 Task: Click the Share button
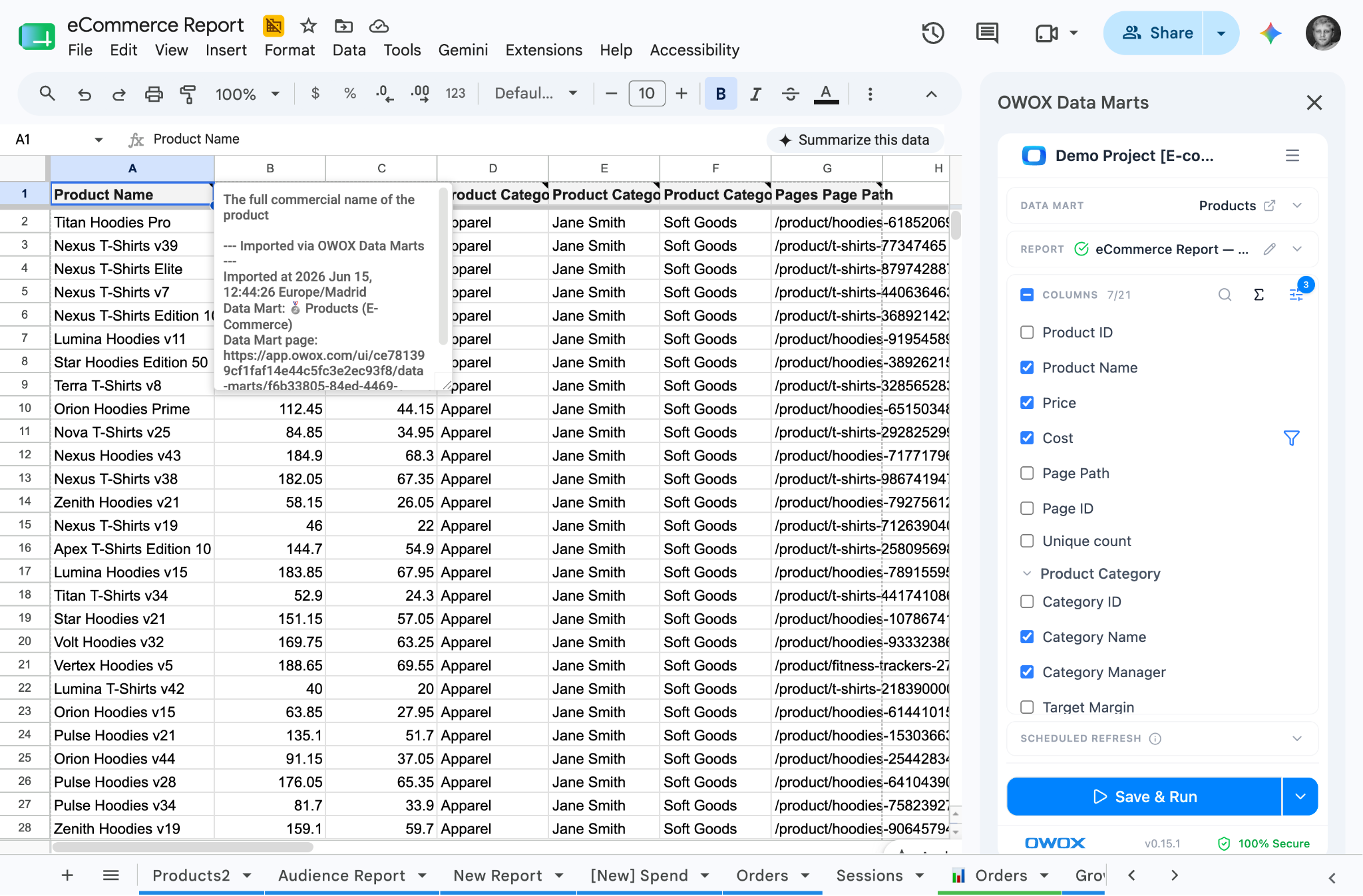tap(1153, 33)
